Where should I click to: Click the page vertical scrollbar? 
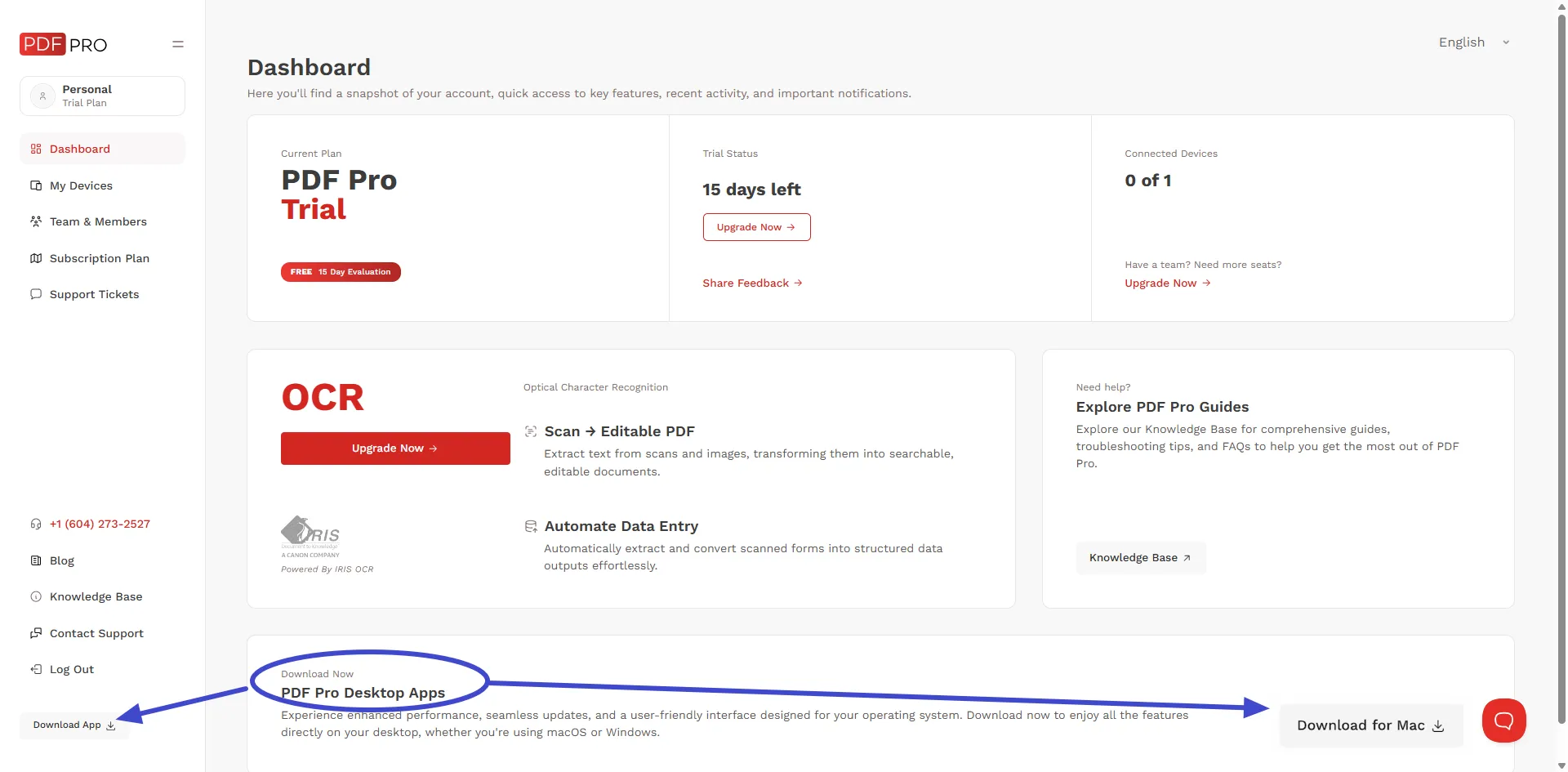[1561, 368]
